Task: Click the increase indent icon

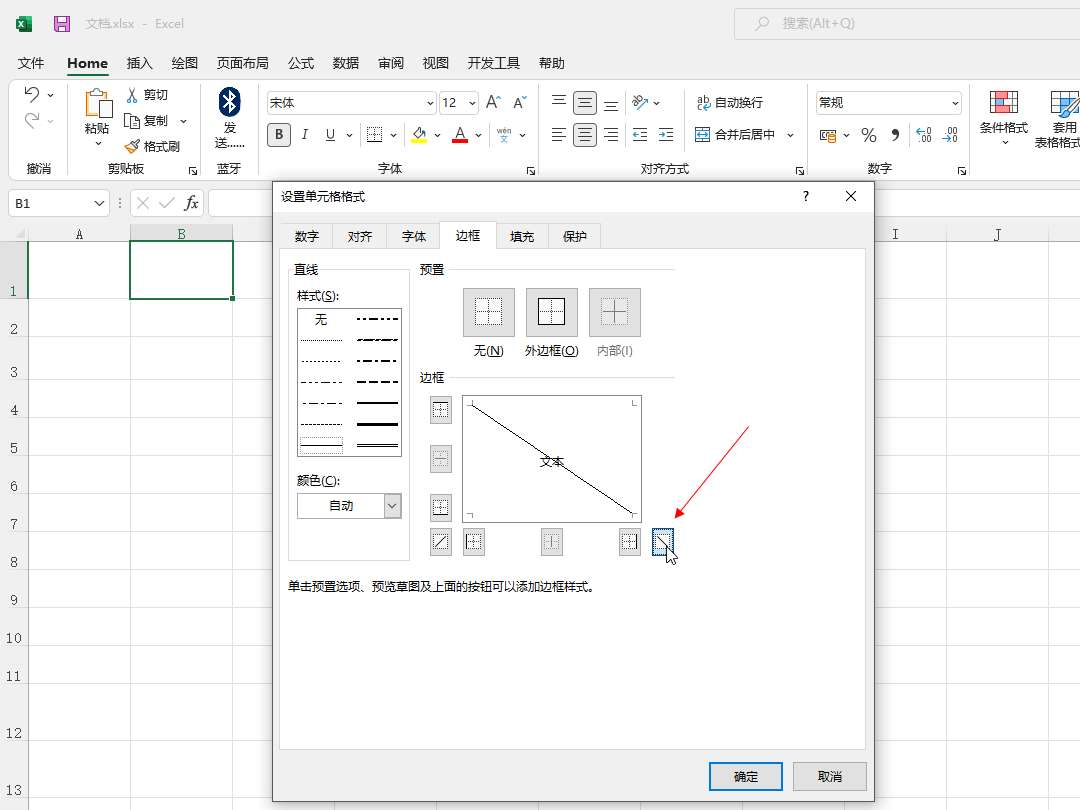Action: (x=666, y=134)
